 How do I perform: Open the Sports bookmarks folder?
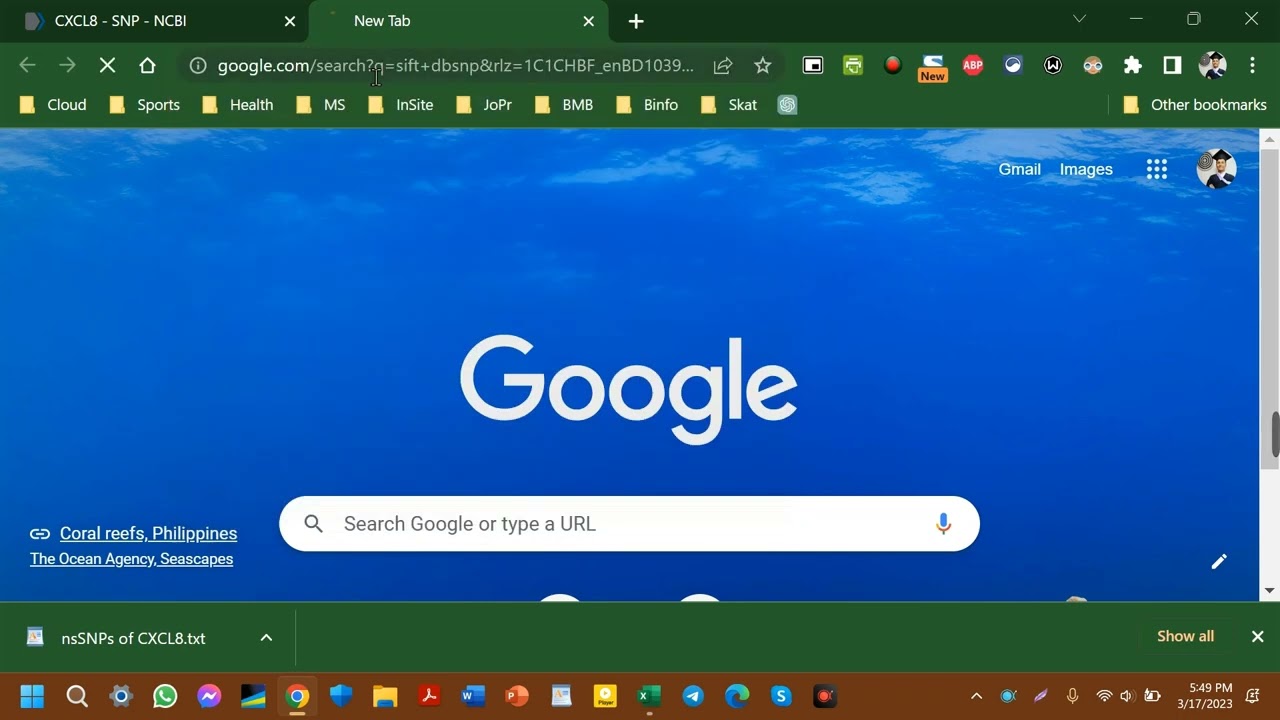pyautogui.click(x=145, y=105)
